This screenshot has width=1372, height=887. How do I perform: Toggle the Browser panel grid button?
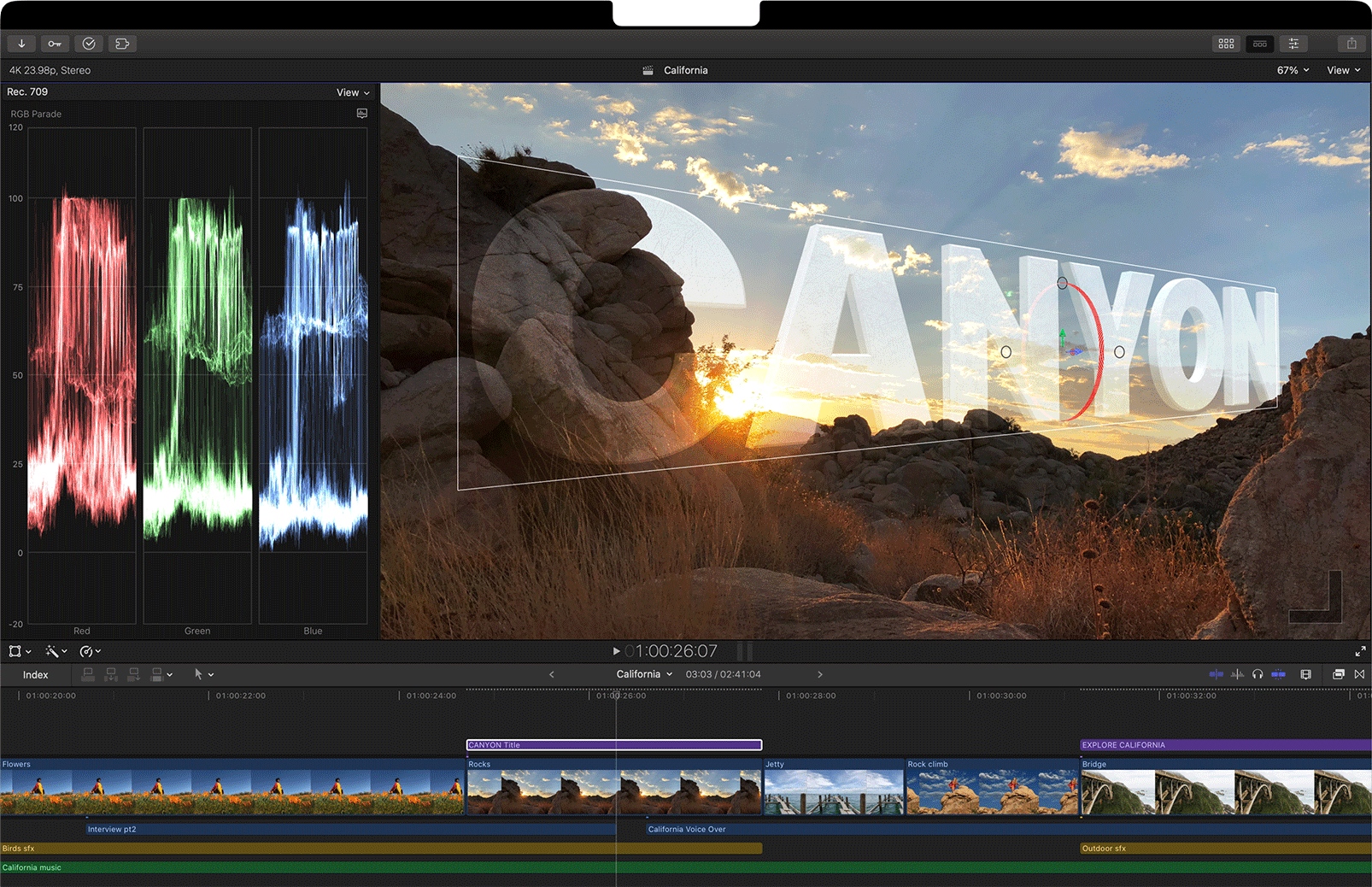[x=1226, y=44]
